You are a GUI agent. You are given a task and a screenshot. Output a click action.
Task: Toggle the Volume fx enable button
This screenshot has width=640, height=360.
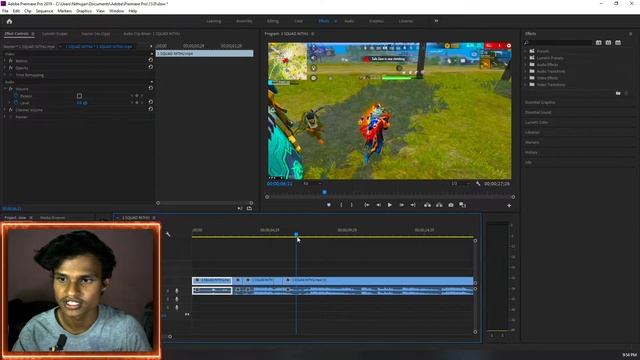pyautogui.click(x=11, y=89)
